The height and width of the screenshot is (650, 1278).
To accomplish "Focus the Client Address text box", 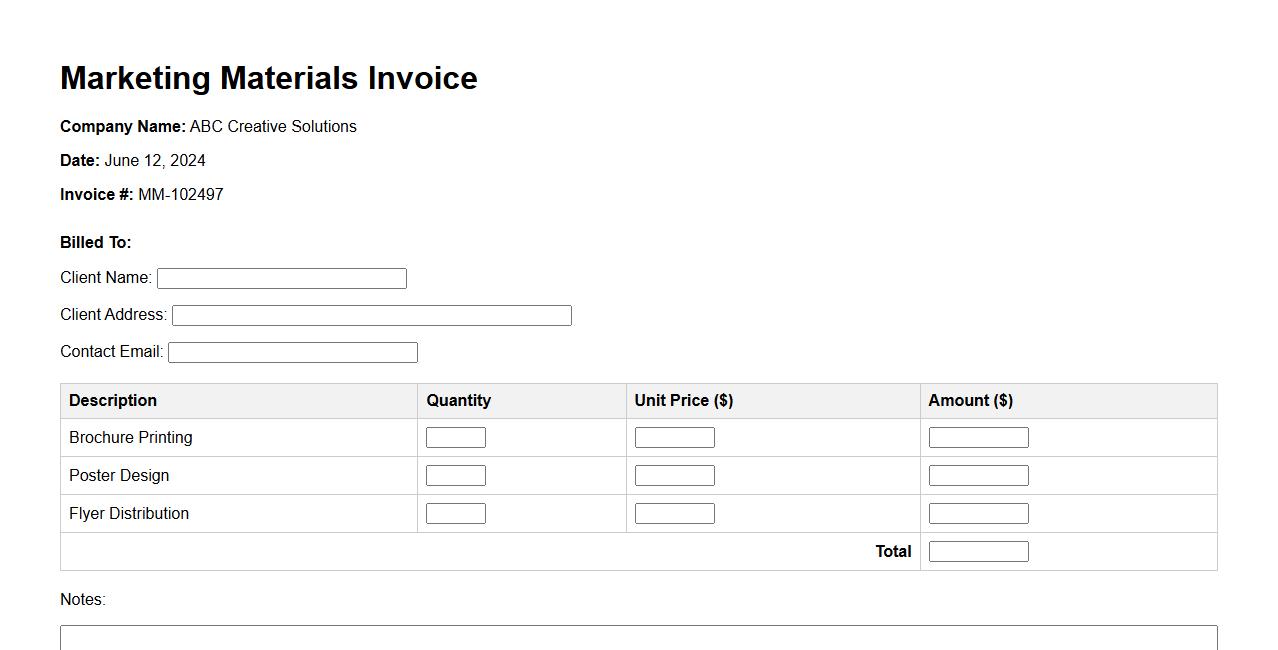I will click(371, 316).
